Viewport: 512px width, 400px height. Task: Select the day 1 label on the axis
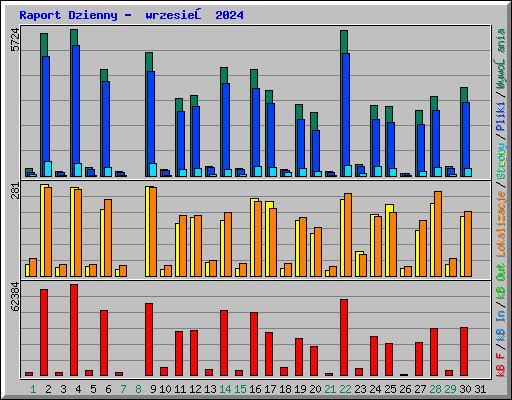[x=33, y=389]
